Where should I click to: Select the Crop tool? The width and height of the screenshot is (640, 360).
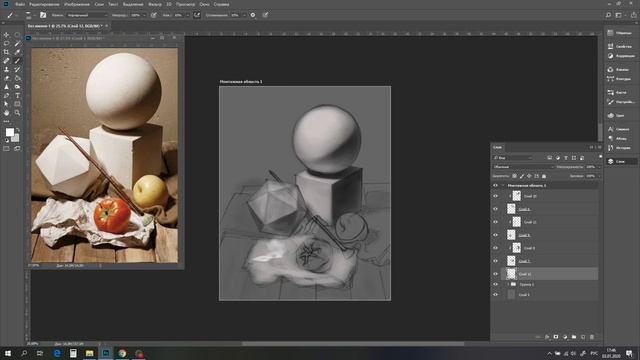[7, 52]
